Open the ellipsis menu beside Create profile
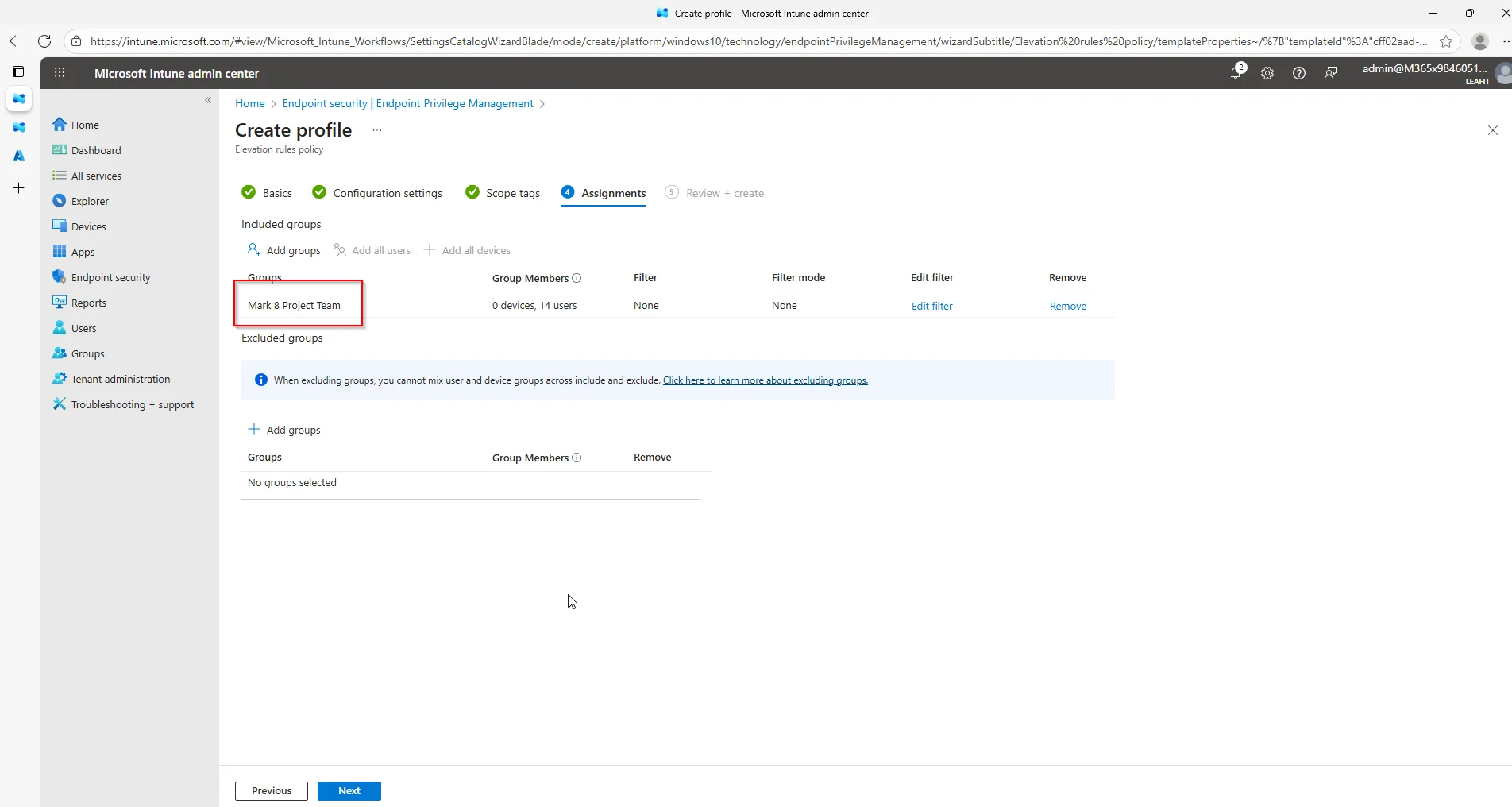Screen dimensions: 1512x807 (x=377, y=130)
